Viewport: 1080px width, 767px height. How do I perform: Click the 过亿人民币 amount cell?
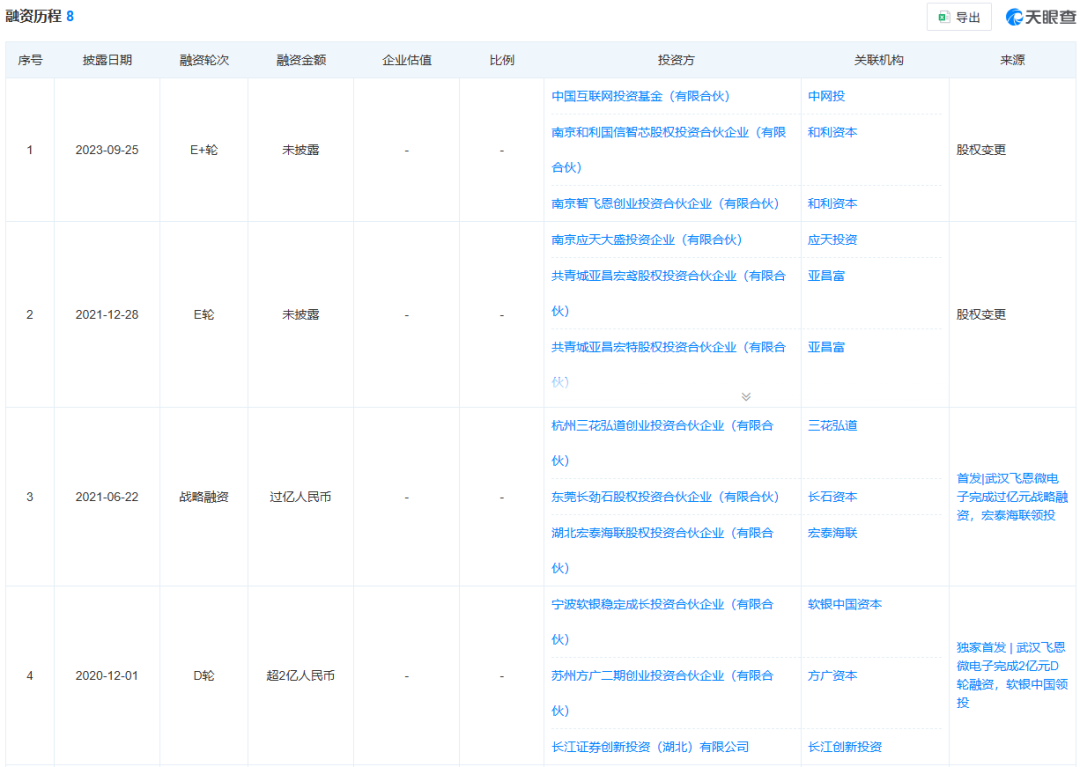click(300, 497)
